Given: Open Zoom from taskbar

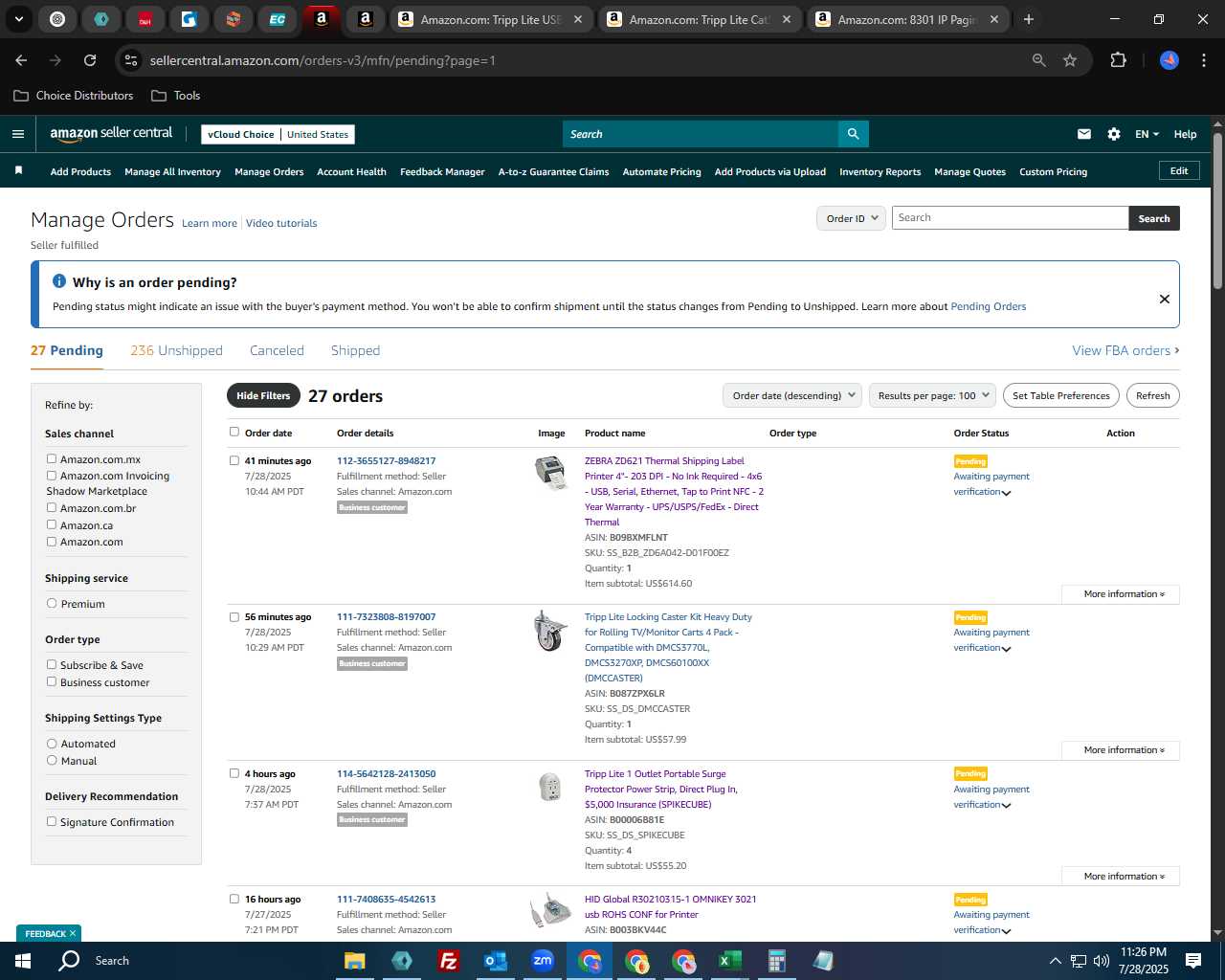Looking at the screenshot, I should [x=543, y=961].
